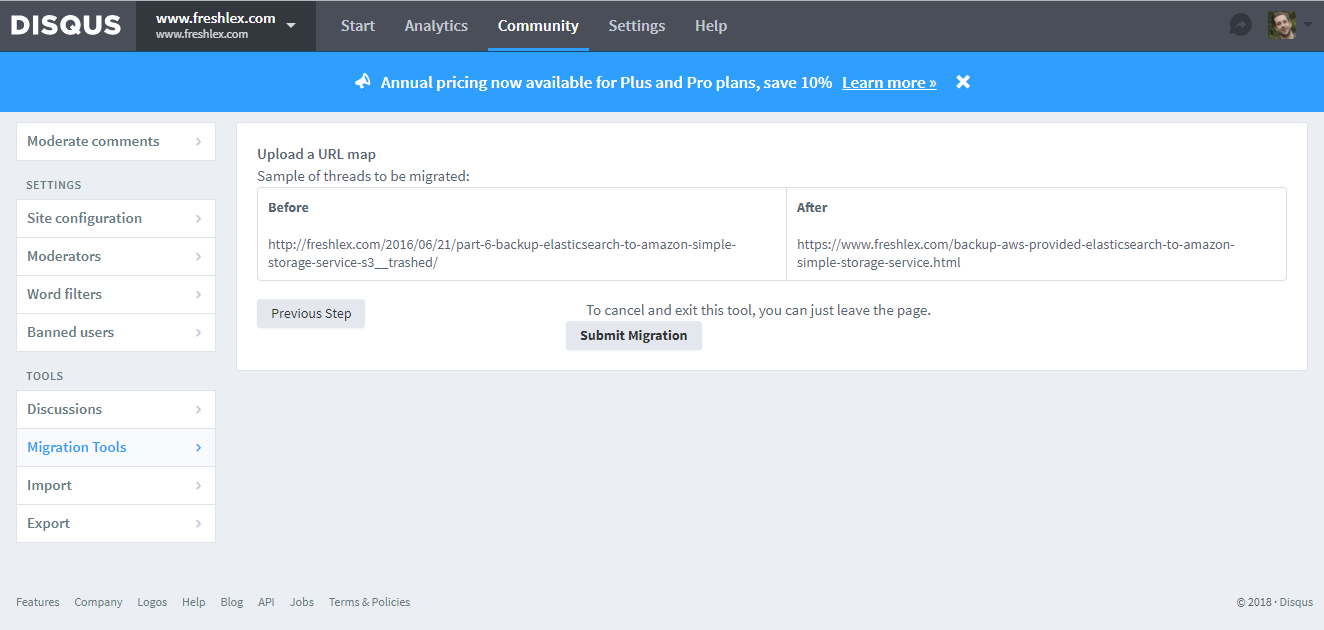Click the Before column header

(288, 208)
